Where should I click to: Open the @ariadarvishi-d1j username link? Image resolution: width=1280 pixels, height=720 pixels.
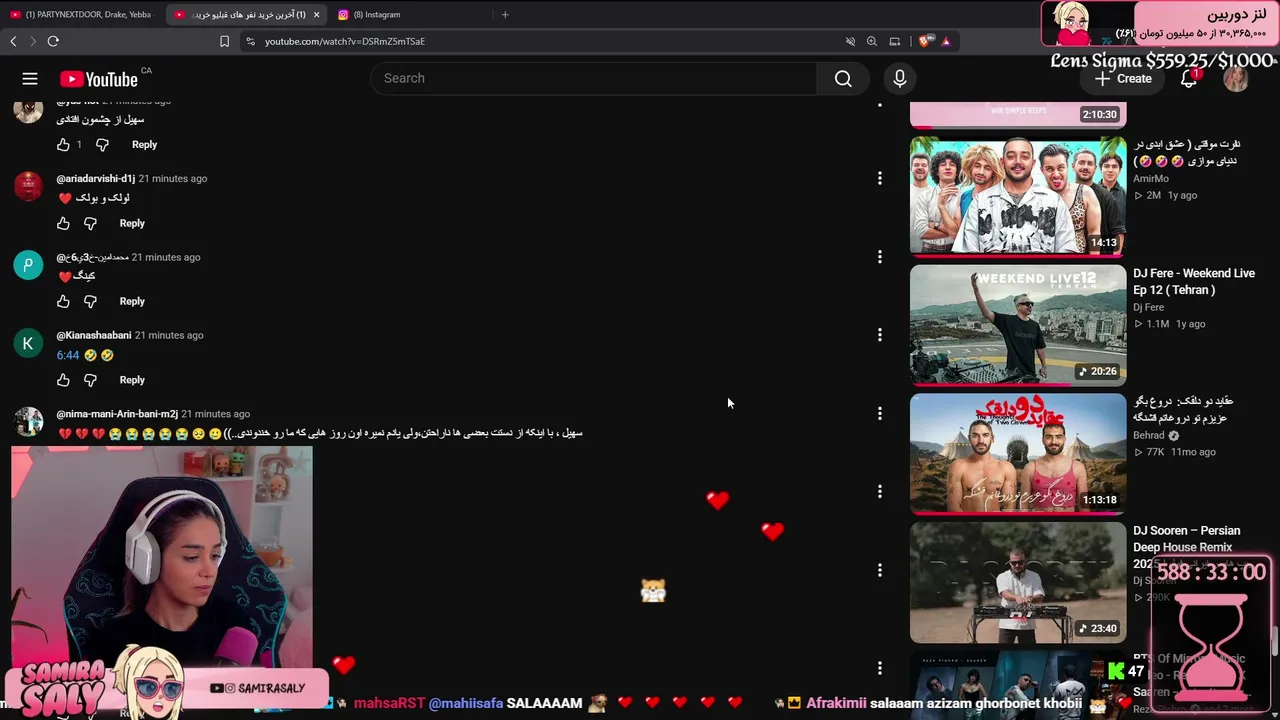[96, 178]
